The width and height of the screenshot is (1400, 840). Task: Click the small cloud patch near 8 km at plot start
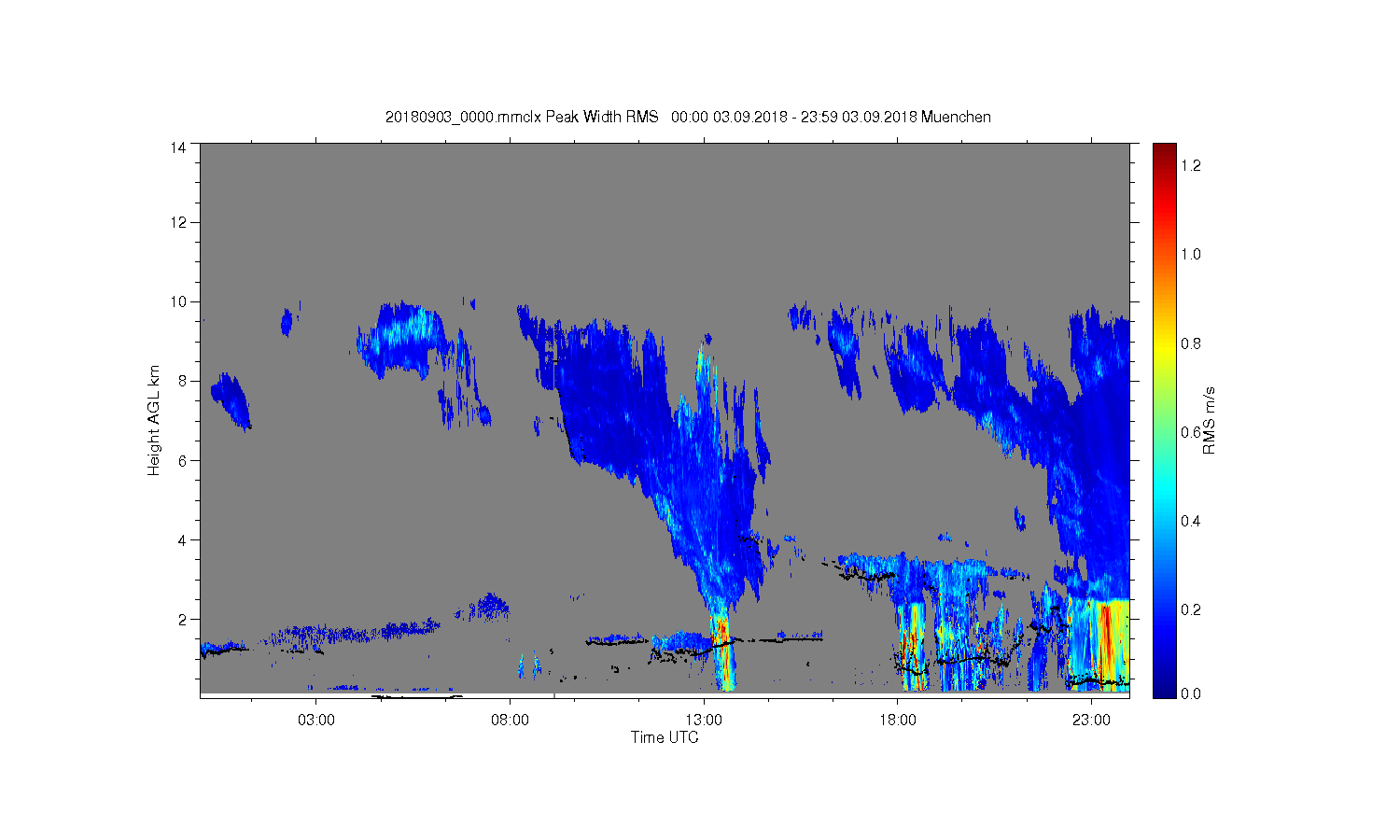[231, 401]
